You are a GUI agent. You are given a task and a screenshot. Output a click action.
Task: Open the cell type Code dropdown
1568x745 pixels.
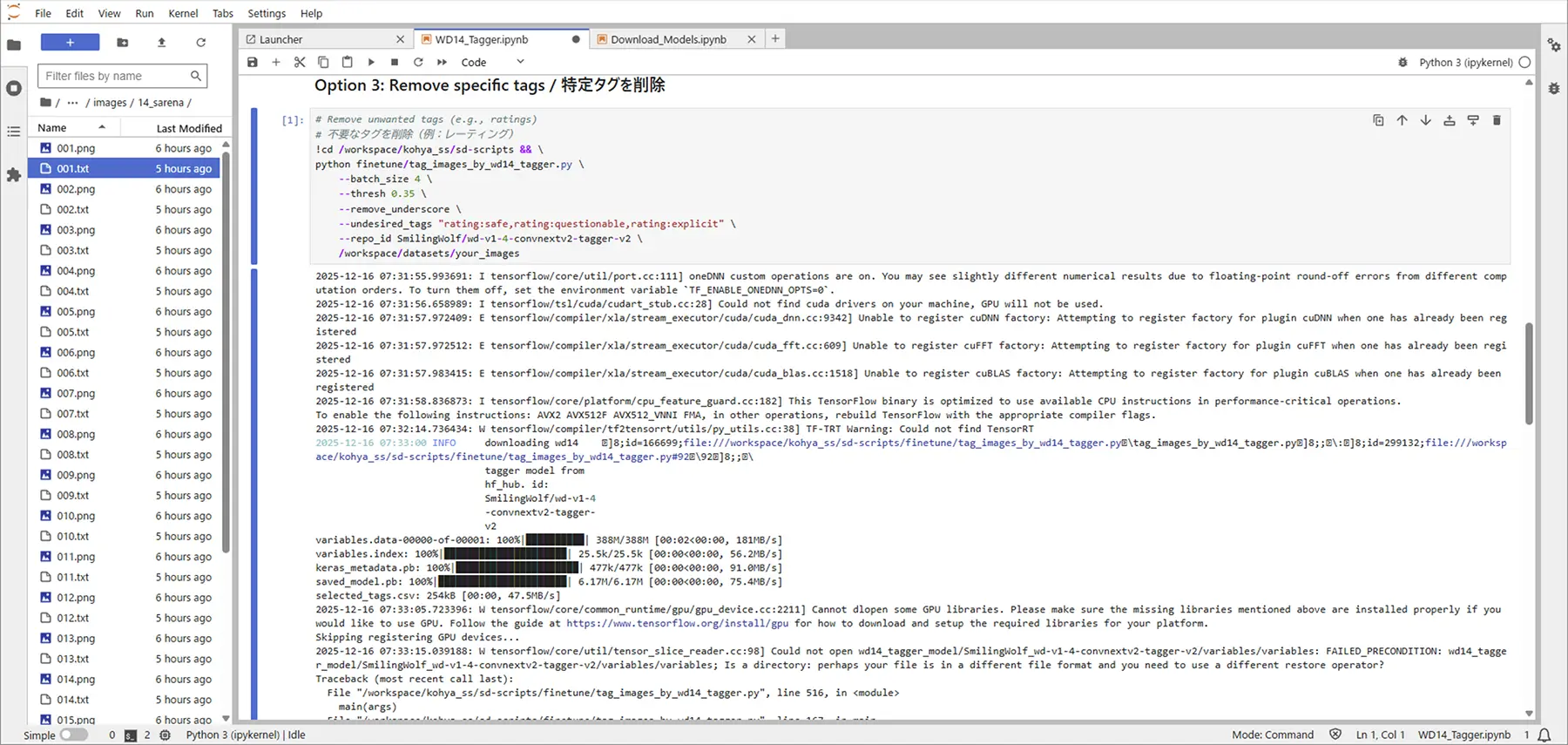(492, 62)
